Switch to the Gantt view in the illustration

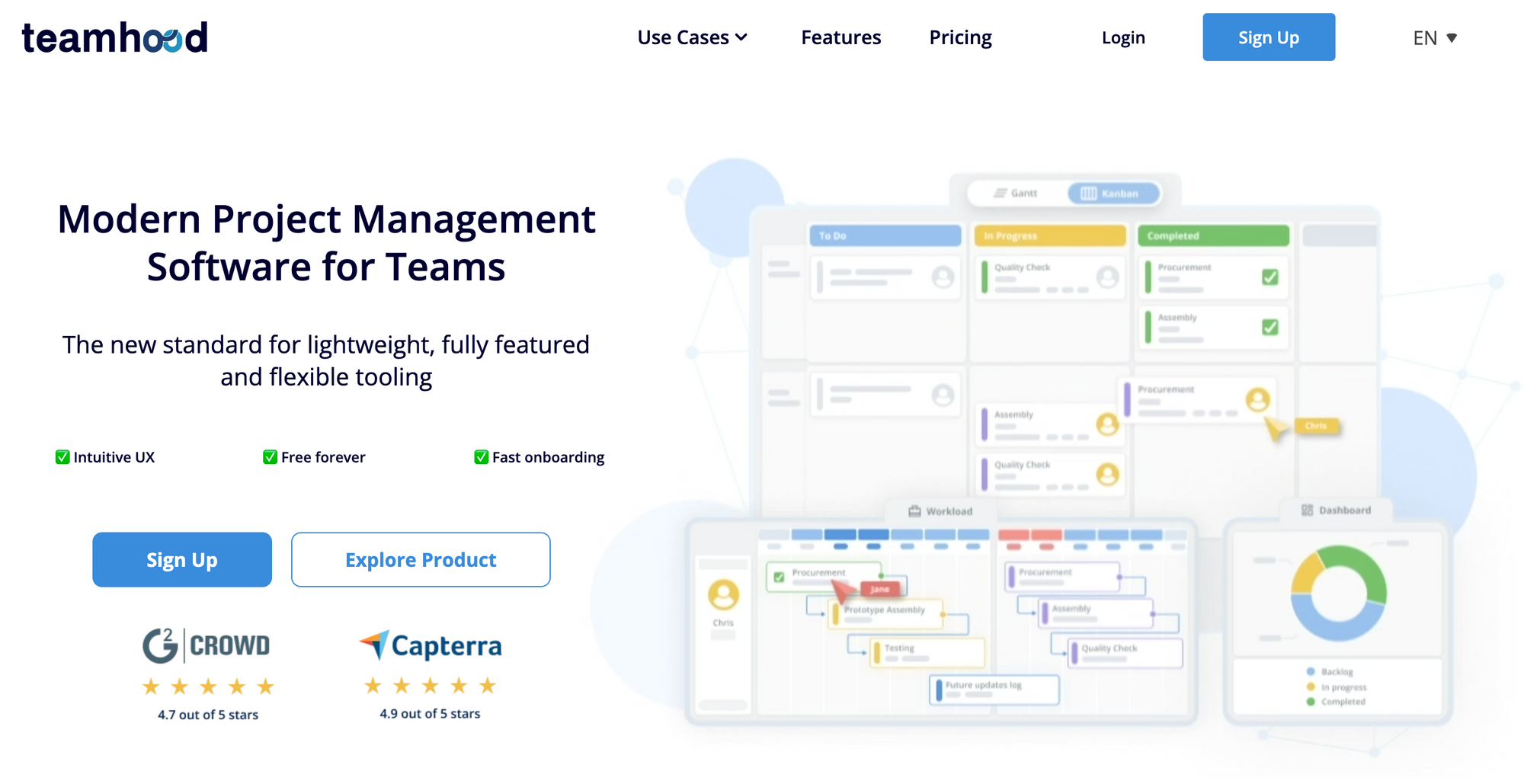click(x=1016, y=194)
